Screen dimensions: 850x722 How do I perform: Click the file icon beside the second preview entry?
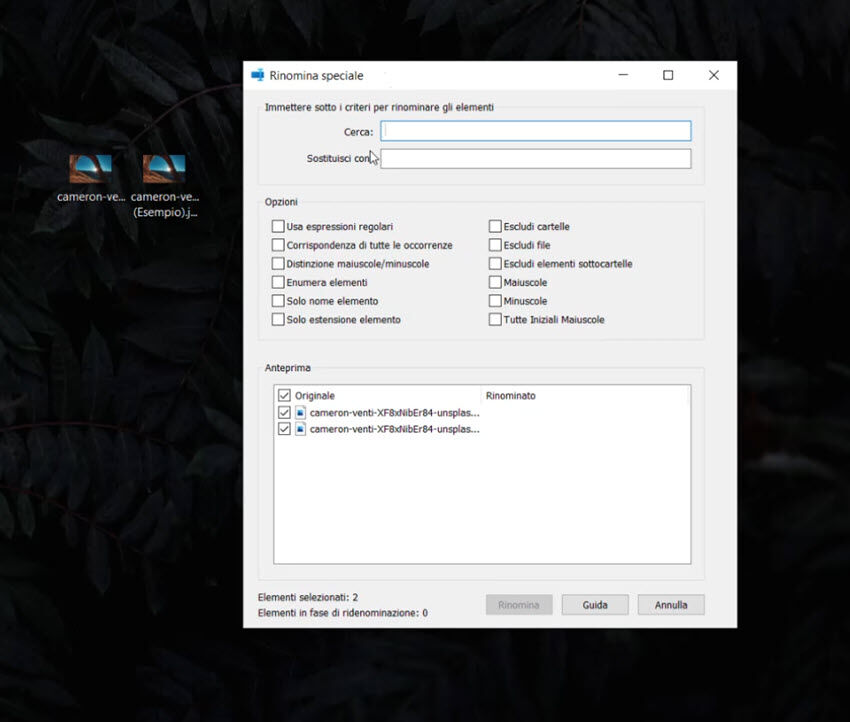(x=299, y=429)
